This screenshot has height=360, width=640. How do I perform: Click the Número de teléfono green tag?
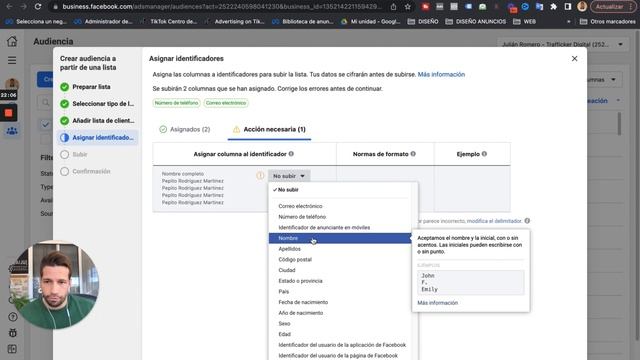coord(176,103)
